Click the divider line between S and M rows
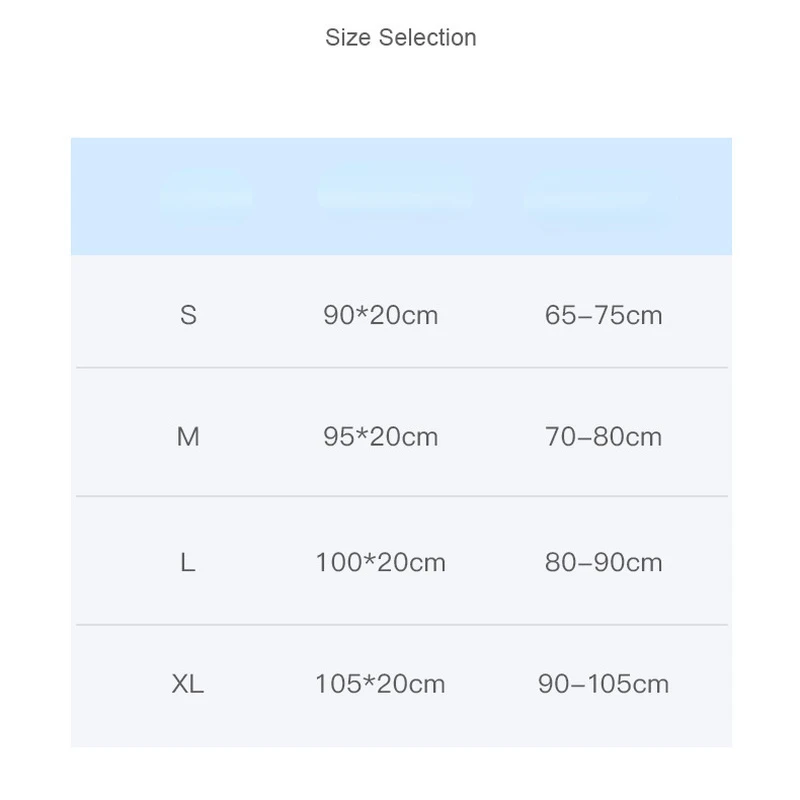 click(x=400, y=368)
